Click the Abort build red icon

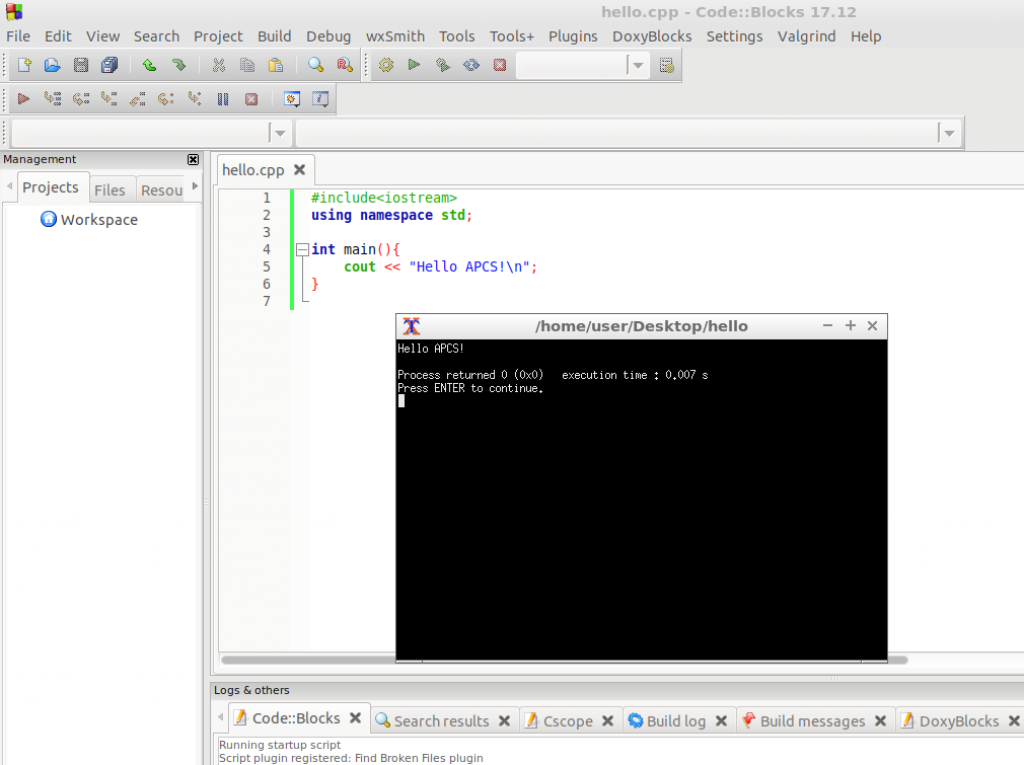[x=499, y=66]
